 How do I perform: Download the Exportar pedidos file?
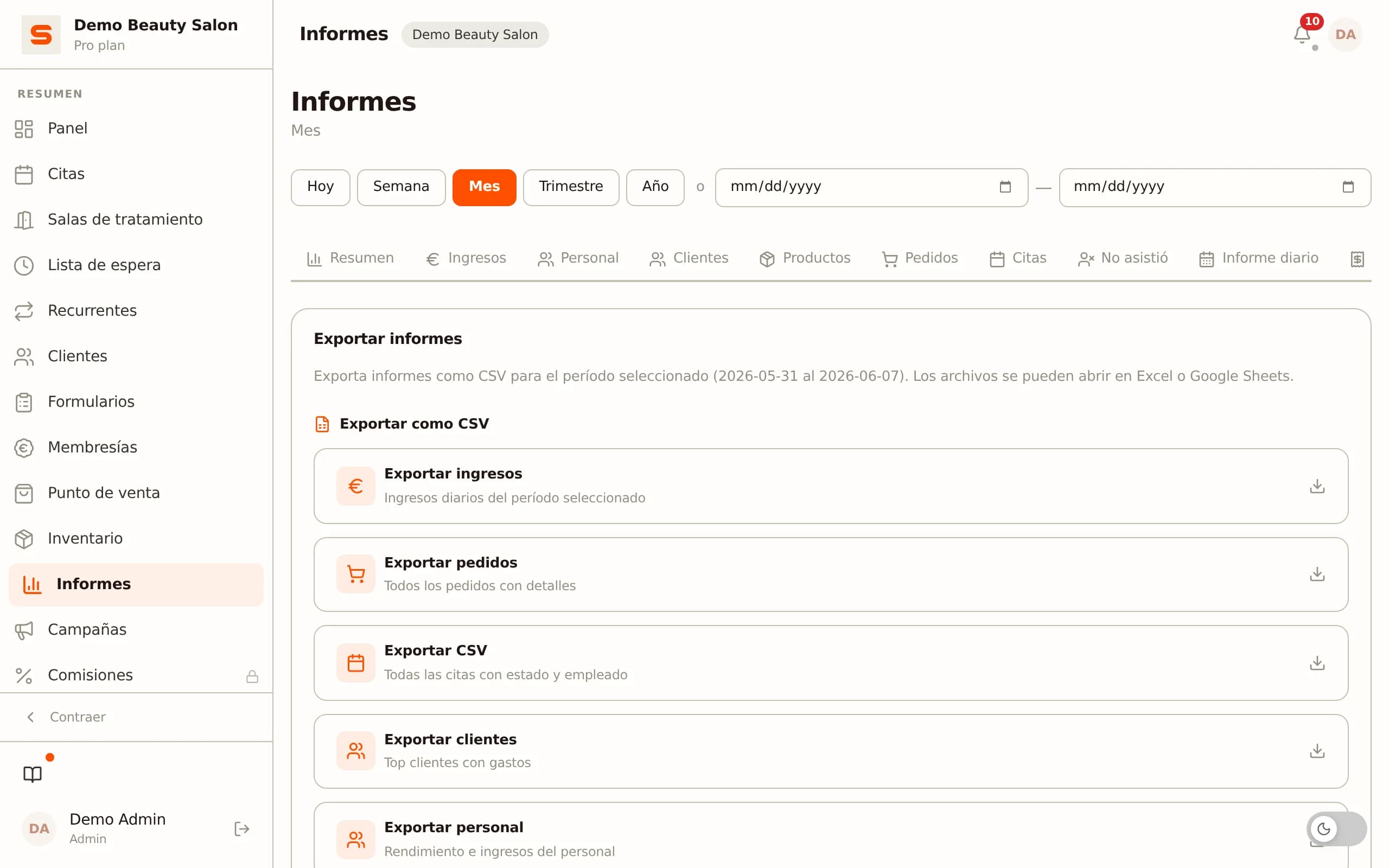click(1317, 574)
